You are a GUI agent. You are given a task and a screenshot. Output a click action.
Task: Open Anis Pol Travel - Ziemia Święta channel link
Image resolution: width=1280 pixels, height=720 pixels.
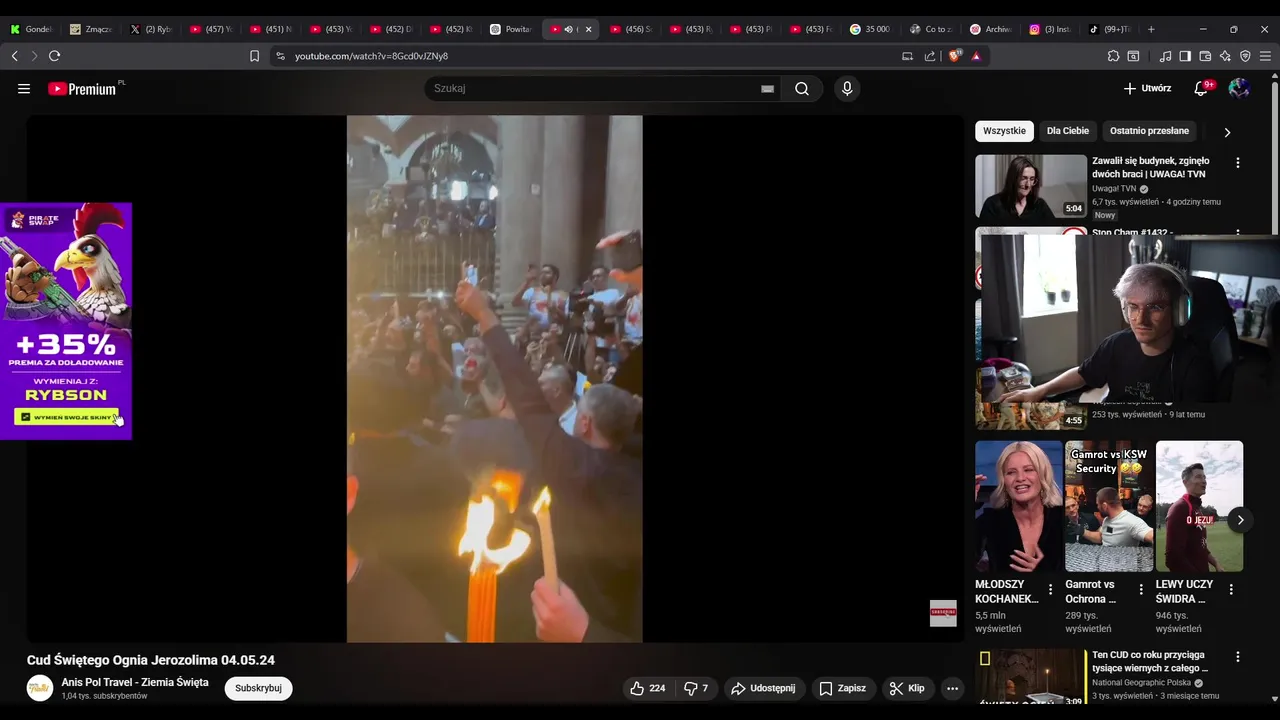click(135, 682)
